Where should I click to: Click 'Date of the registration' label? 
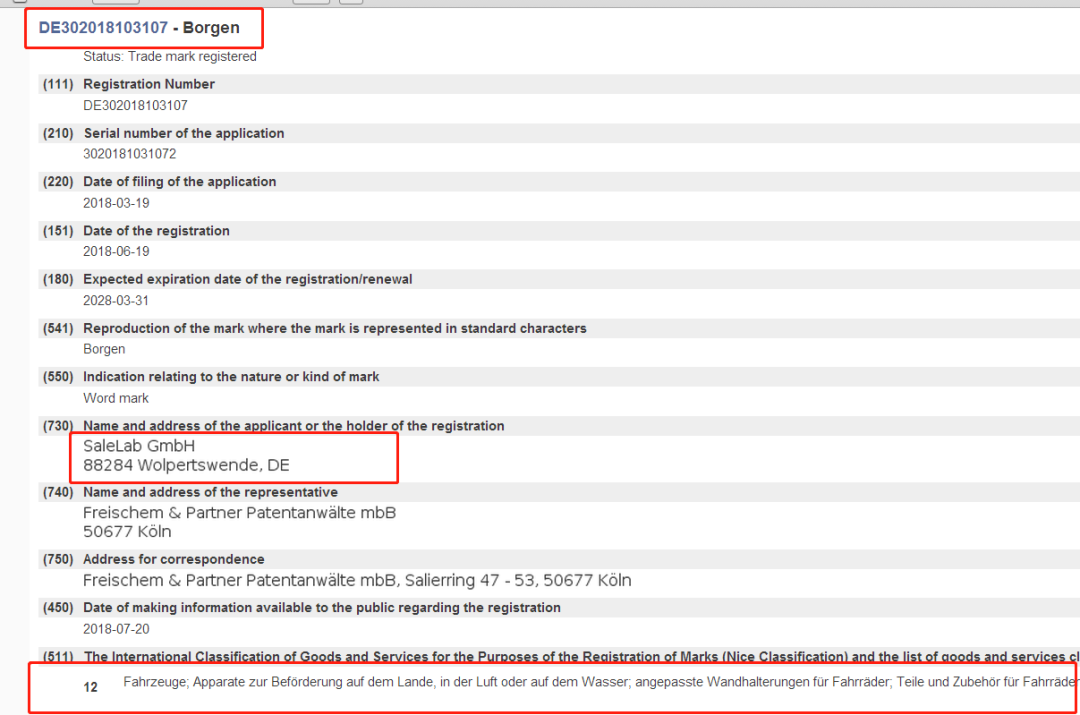point(156,231)
